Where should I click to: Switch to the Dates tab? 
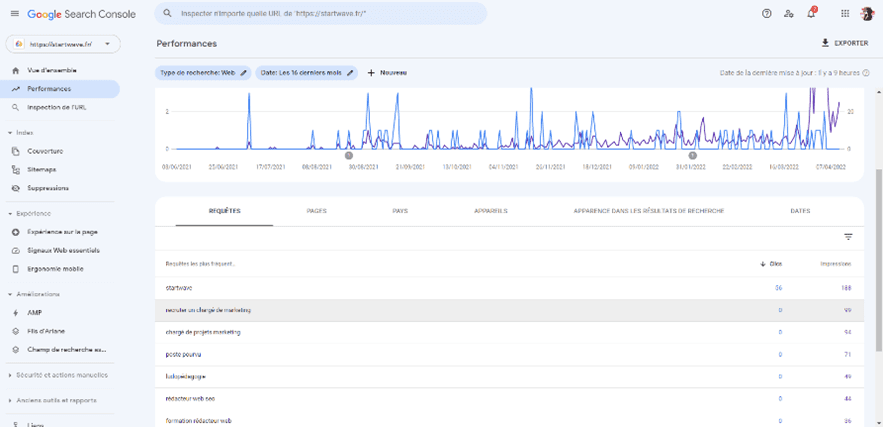click(800, 211)
